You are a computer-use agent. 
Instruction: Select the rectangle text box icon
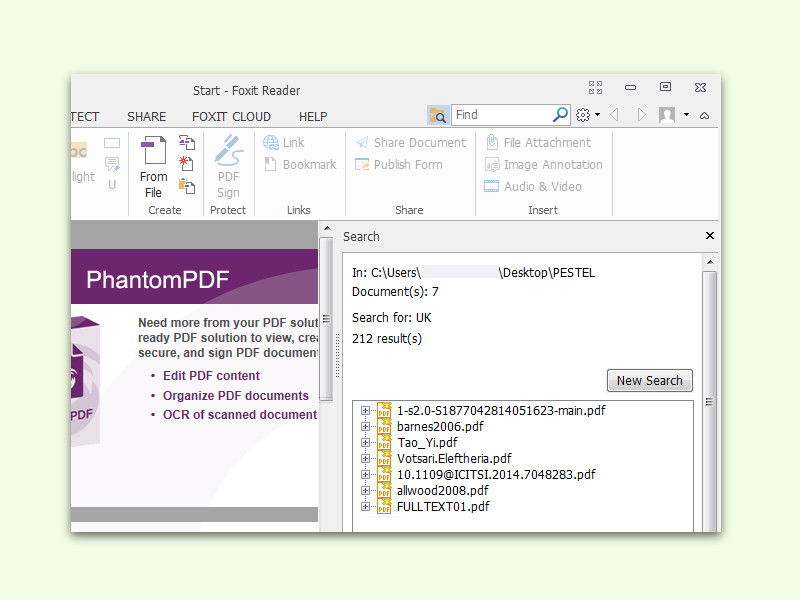(x=112, y=143)
